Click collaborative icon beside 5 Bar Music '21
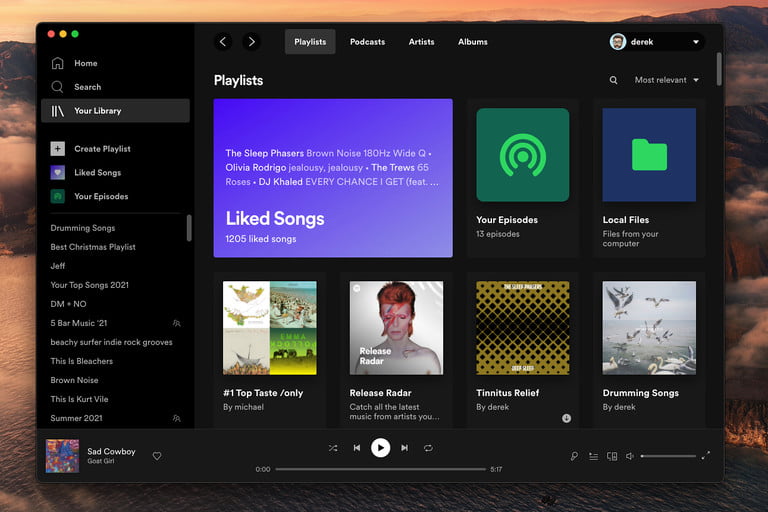 (177, 323)
